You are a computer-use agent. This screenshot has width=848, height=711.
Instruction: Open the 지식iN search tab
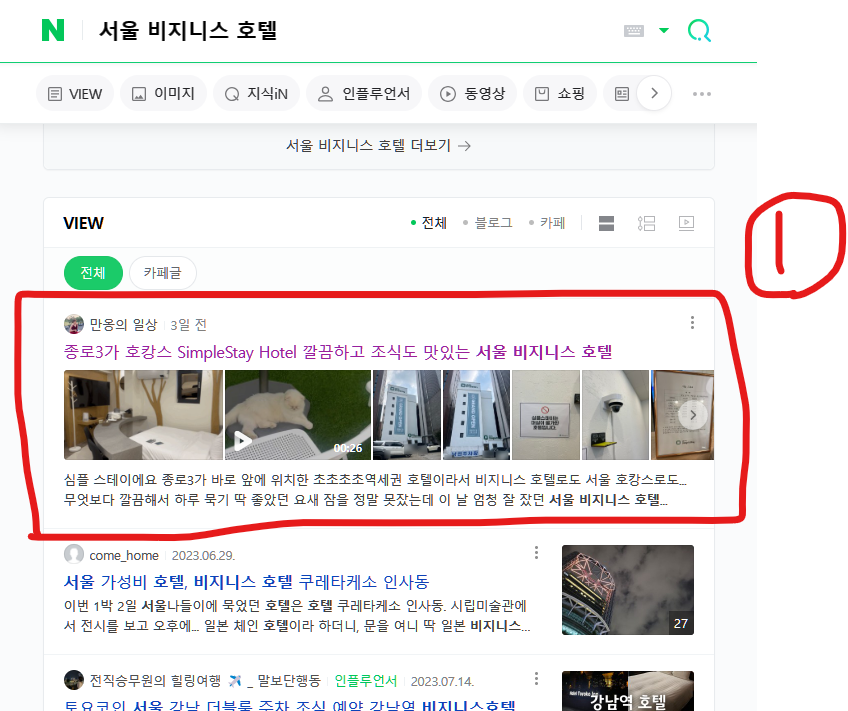tap(256, 94)
